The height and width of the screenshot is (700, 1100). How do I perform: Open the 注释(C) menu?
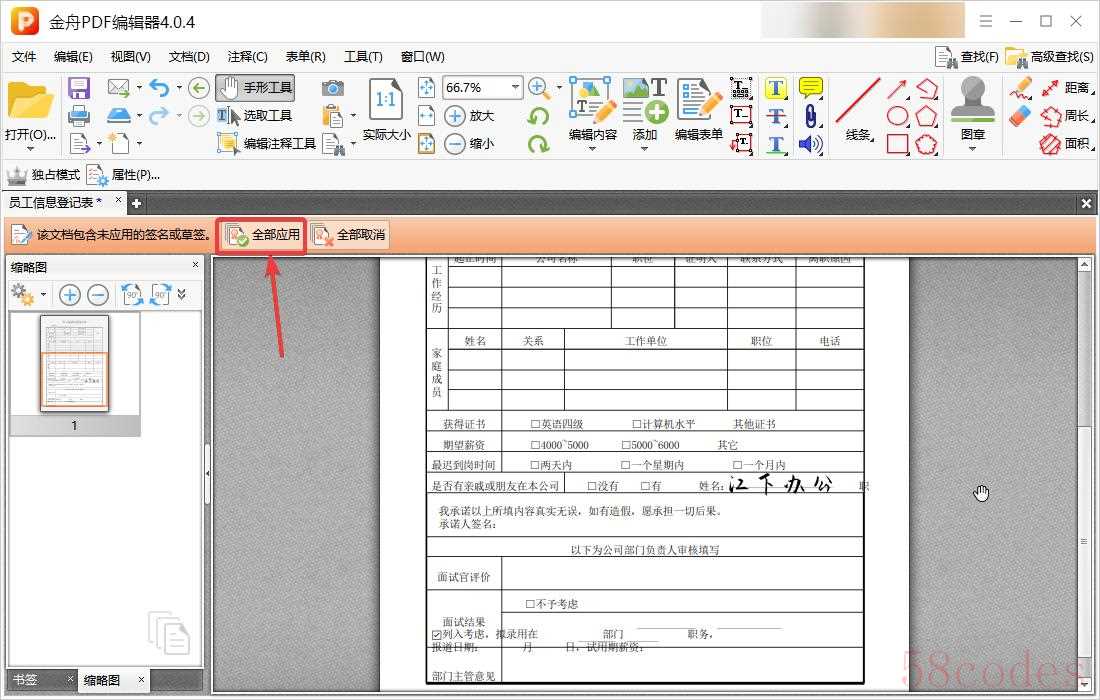(247, 57)
